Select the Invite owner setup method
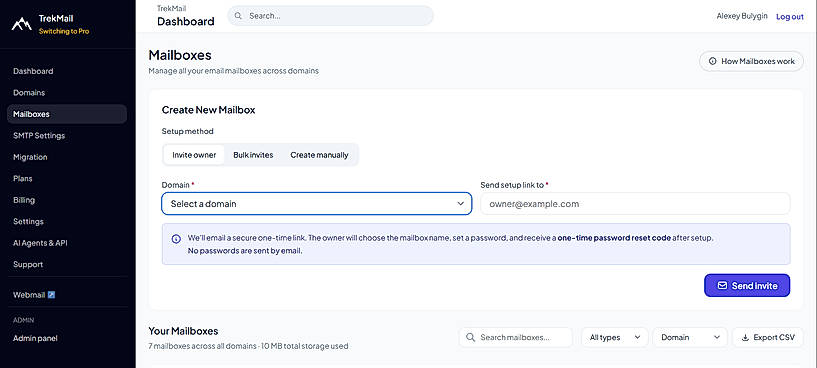This screenshot has width=817, height=368. coord(194,155)
